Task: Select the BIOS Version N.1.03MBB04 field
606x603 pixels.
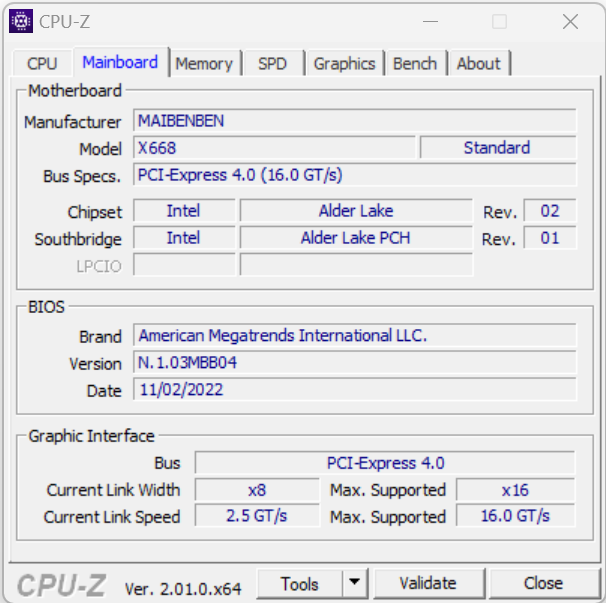Action: (x=354, y=362)
